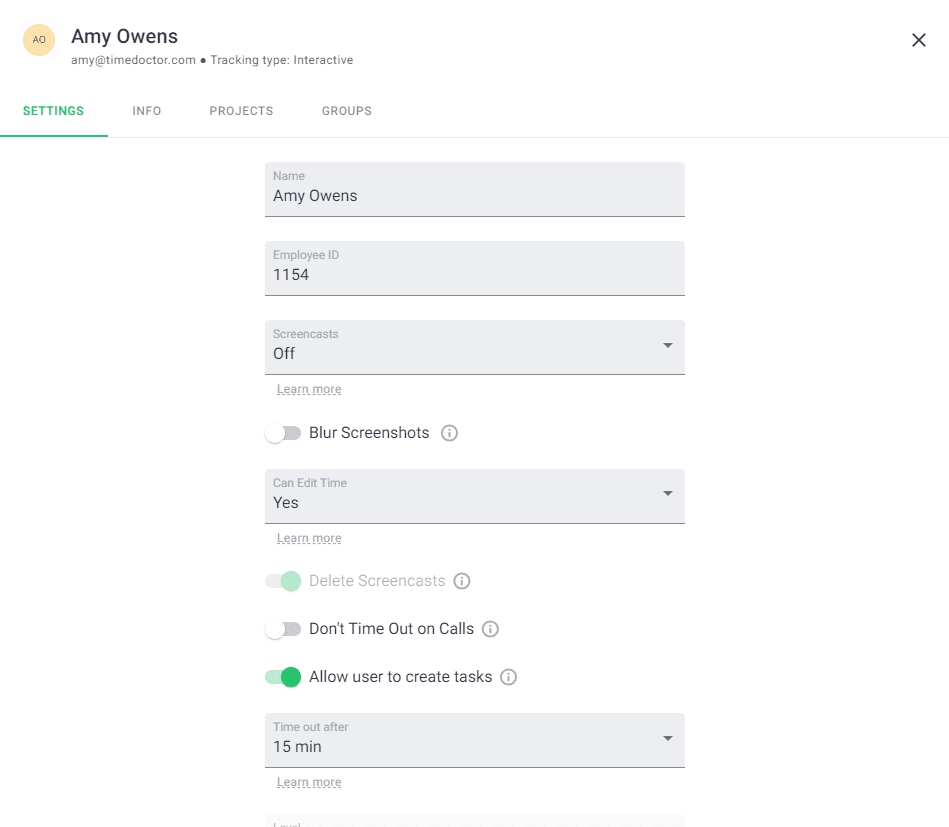Screen dimensions: 949x827
Task: Click the Name input field
Action: point(474,195)
